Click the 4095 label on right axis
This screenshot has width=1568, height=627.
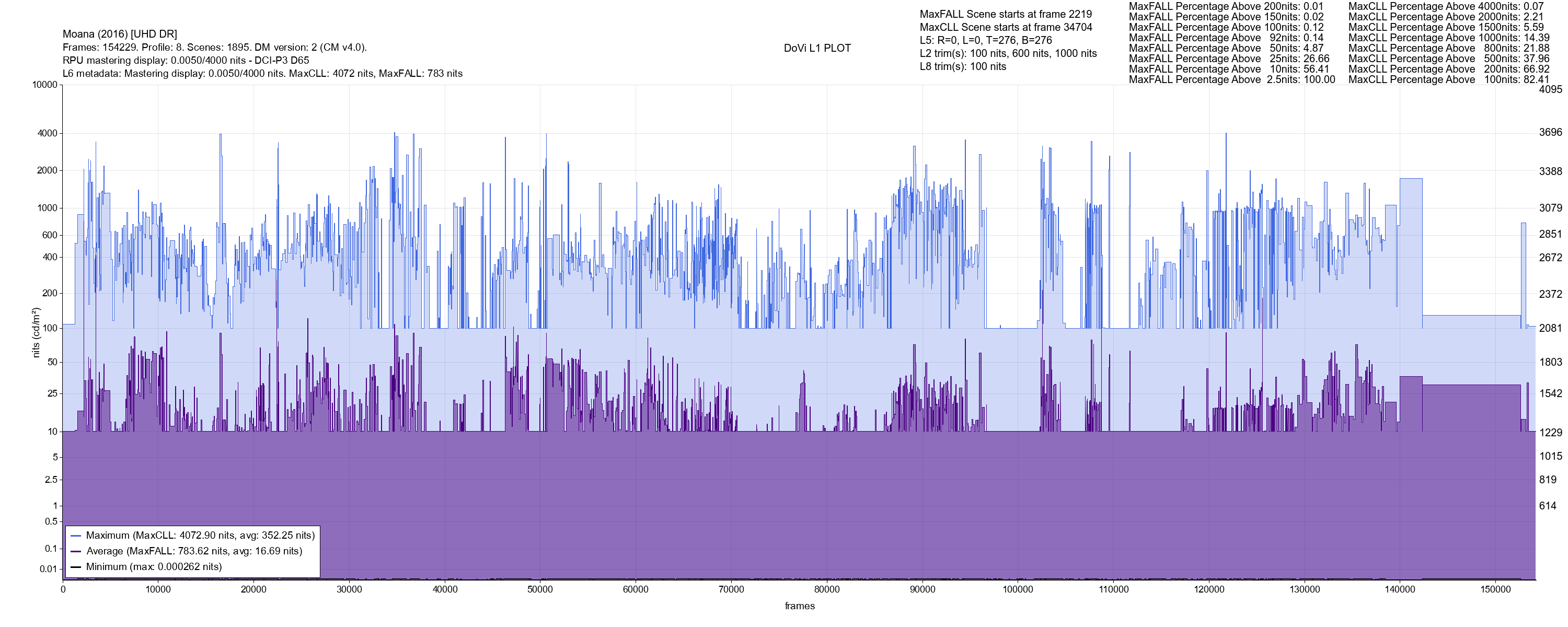(1550, 89)
